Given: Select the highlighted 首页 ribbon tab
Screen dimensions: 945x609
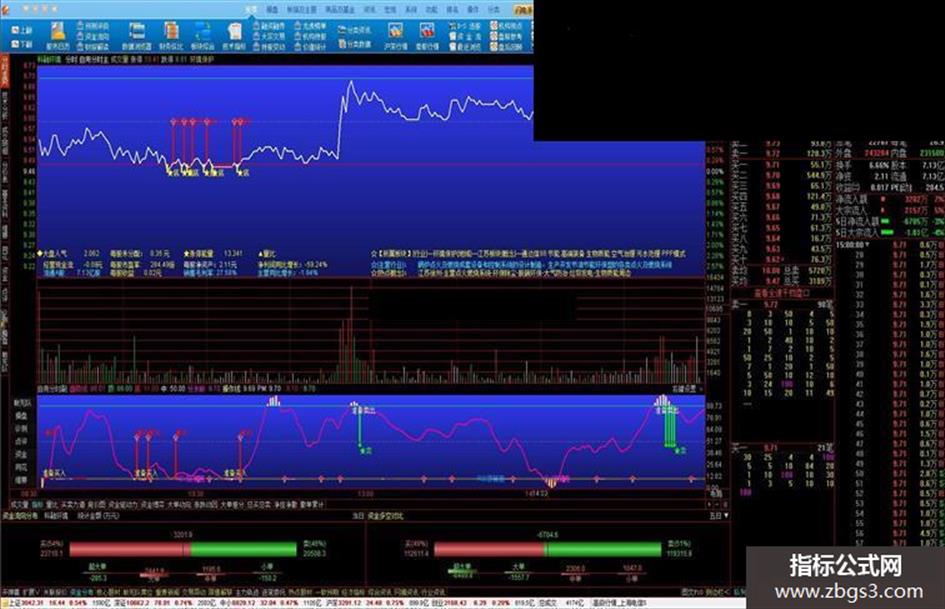Looking at the screenshot, I should pos(252,10).
